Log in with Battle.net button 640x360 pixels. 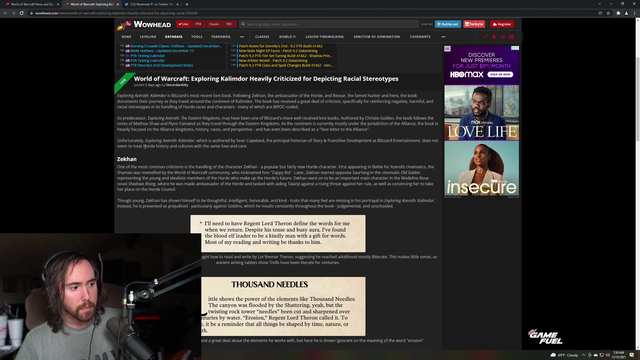[x=448, y=24]
